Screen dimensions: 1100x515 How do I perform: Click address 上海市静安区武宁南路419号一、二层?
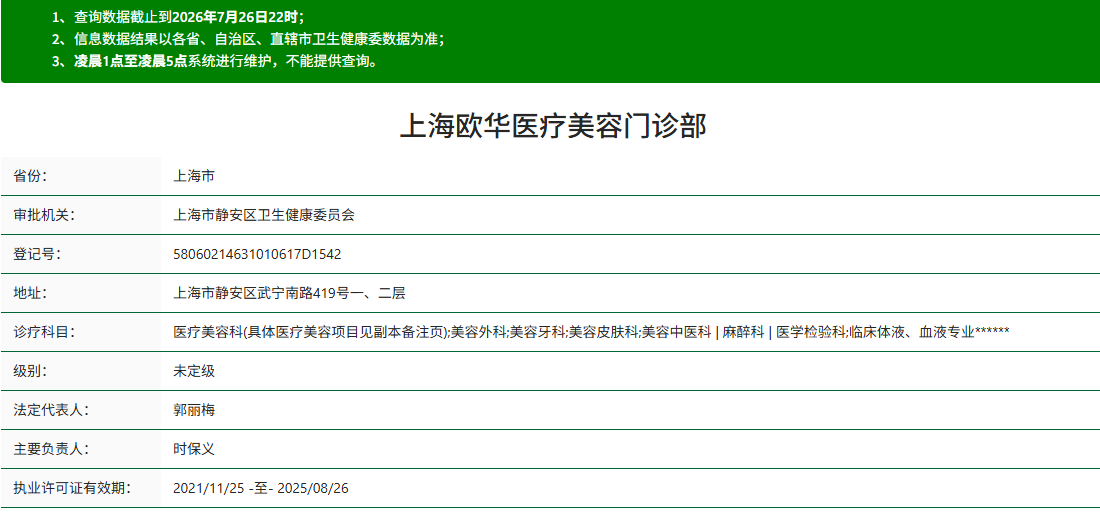click(289, 293)
